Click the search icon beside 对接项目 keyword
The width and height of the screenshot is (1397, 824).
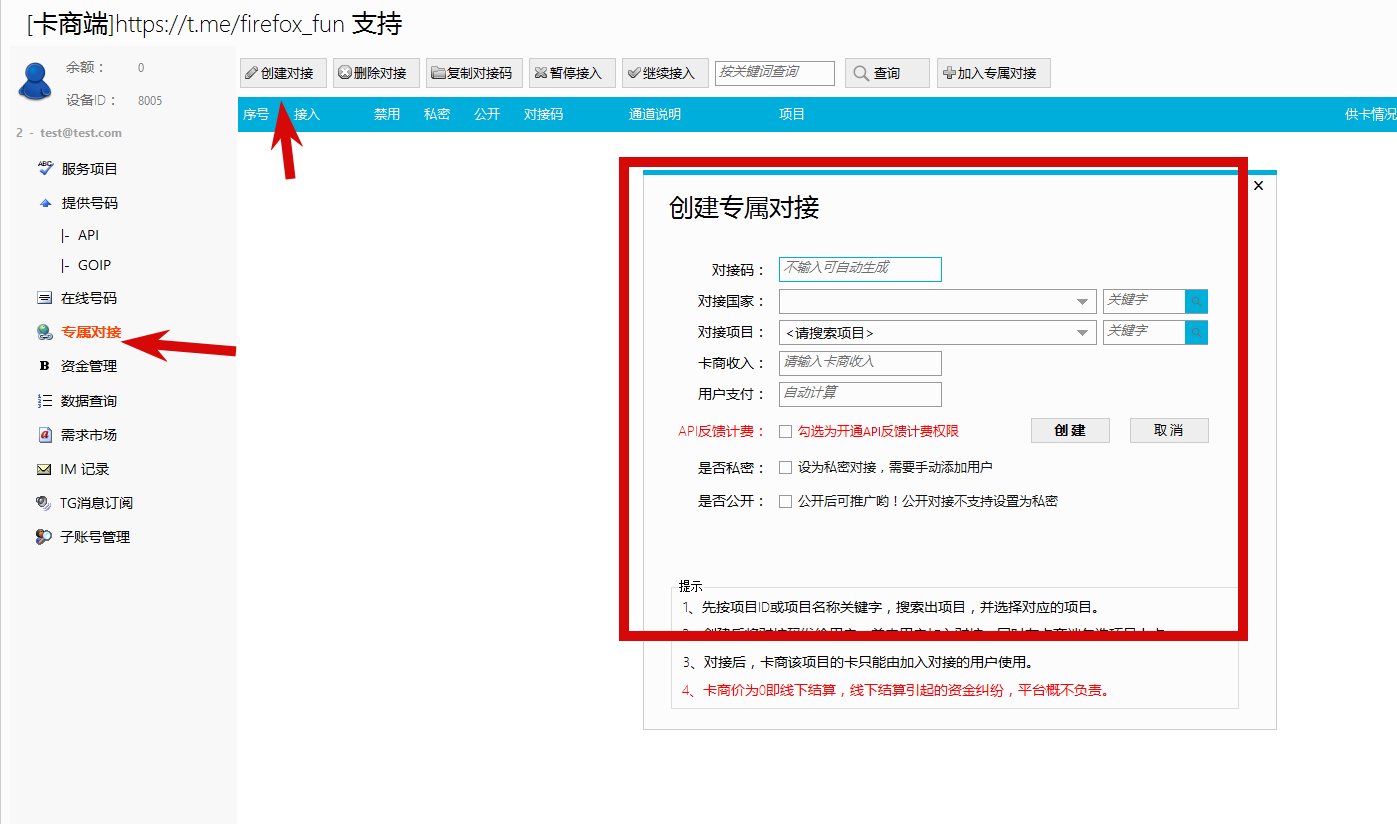coord(1196,332)
